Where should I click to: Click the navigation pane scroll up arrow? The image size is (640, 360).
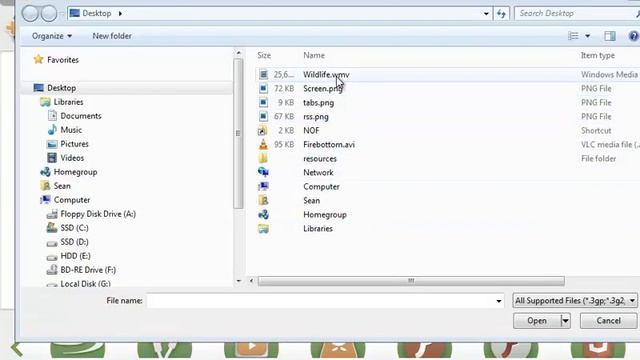(238, 53)
